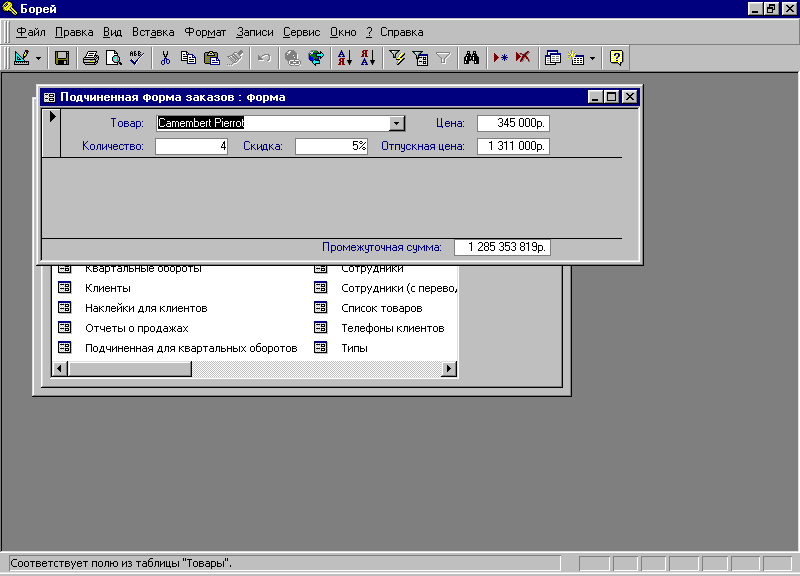
Task: Save with the floppy disk icon
Action: coord(62,58)
